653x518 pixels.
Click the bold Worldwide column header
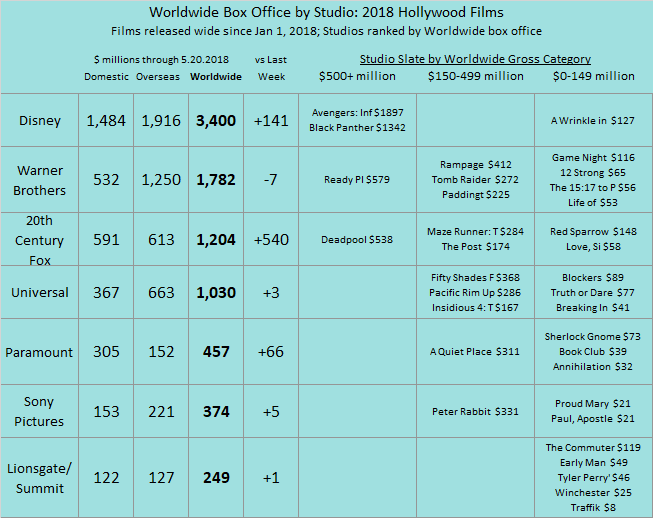coord(216,77)
